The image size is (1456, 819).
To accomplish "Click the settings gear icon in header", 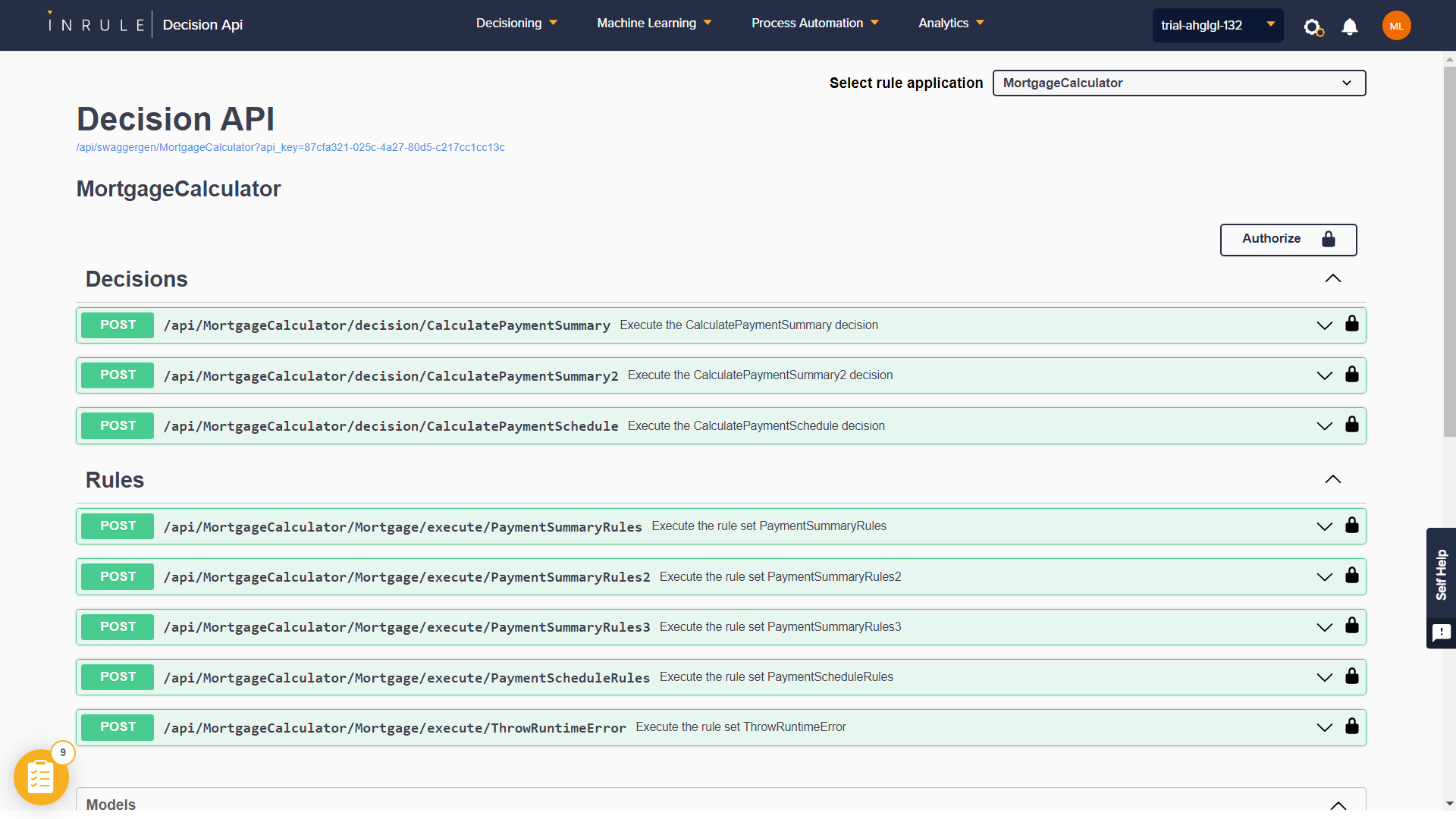I will (x=1313, y=27).
